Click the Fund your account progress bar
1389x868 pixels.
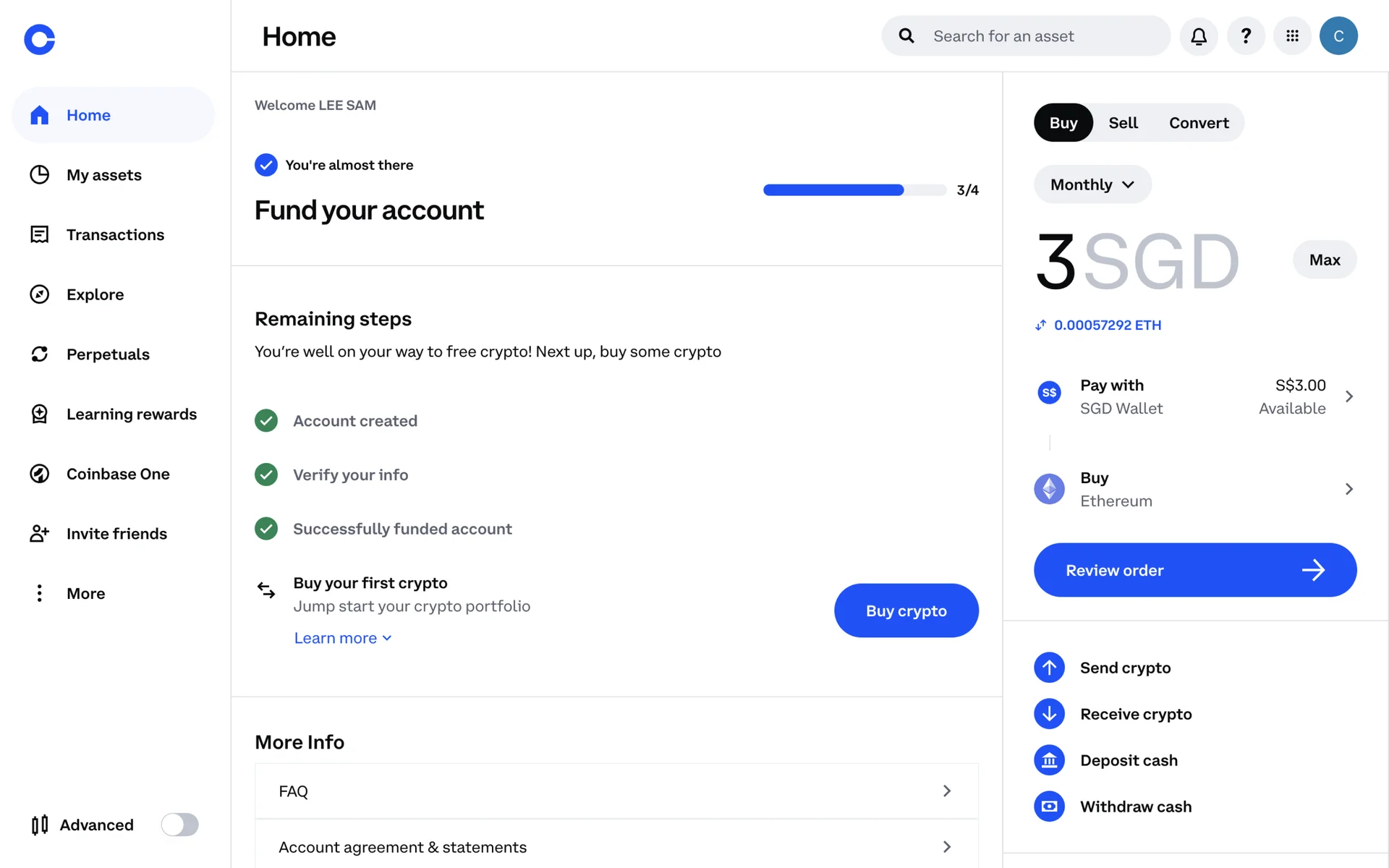[854, 190]
